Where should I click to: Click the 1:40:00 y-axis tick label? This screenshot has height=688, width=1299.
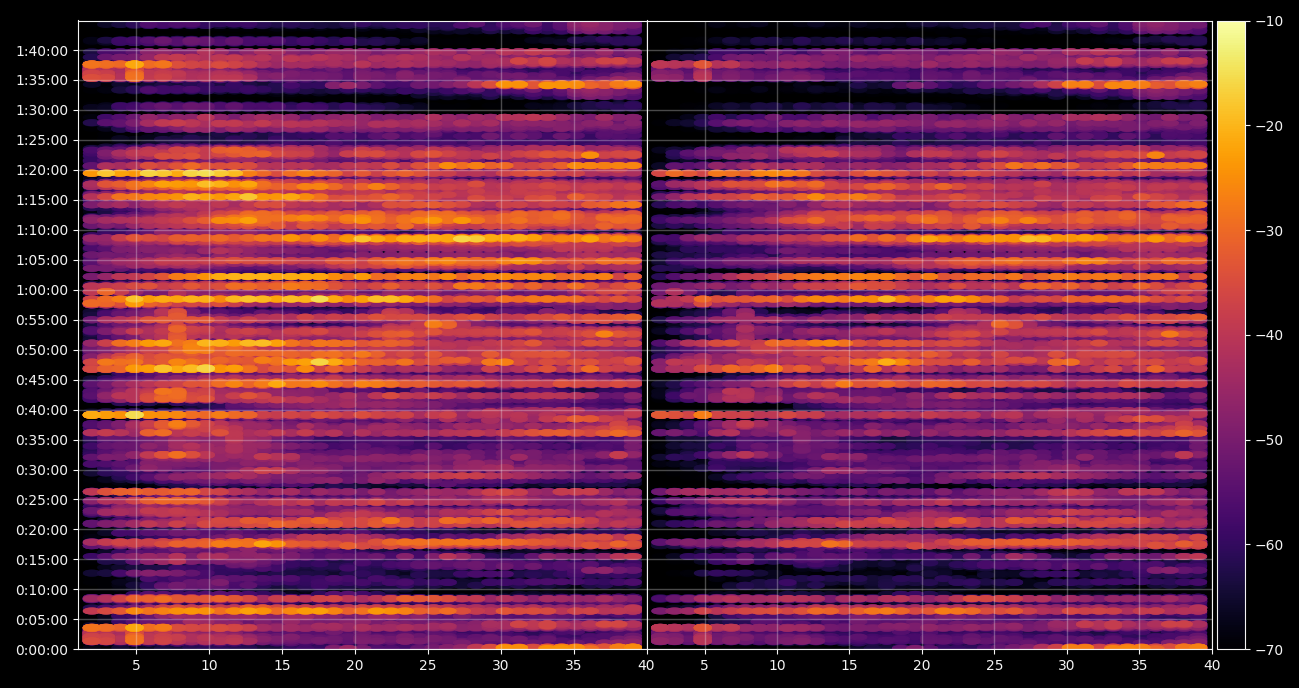(44, 51)
